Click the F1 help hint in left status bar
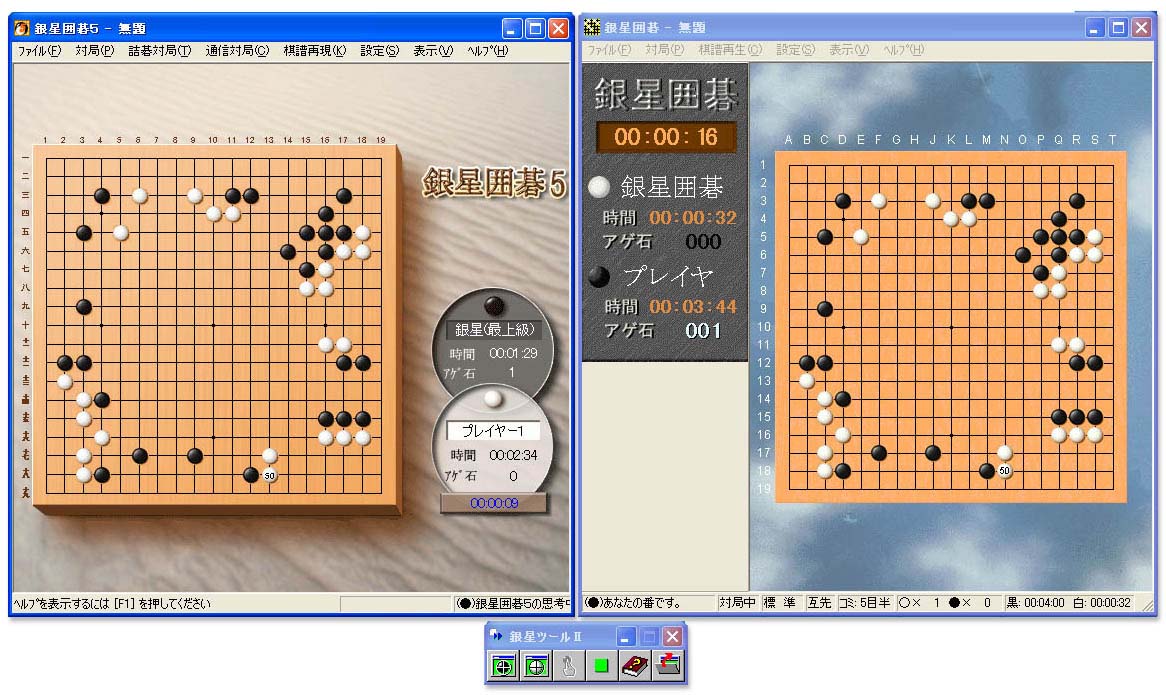Viewport: 1166px width, 695px height. point(112,603)
